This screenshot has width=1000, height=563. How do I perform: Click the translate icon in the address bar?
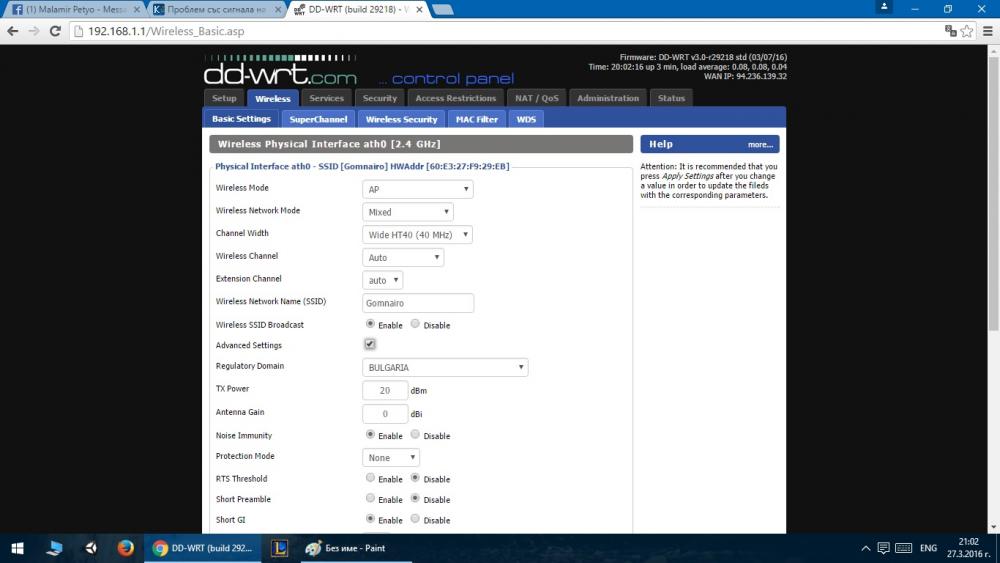tap(950, 31)
